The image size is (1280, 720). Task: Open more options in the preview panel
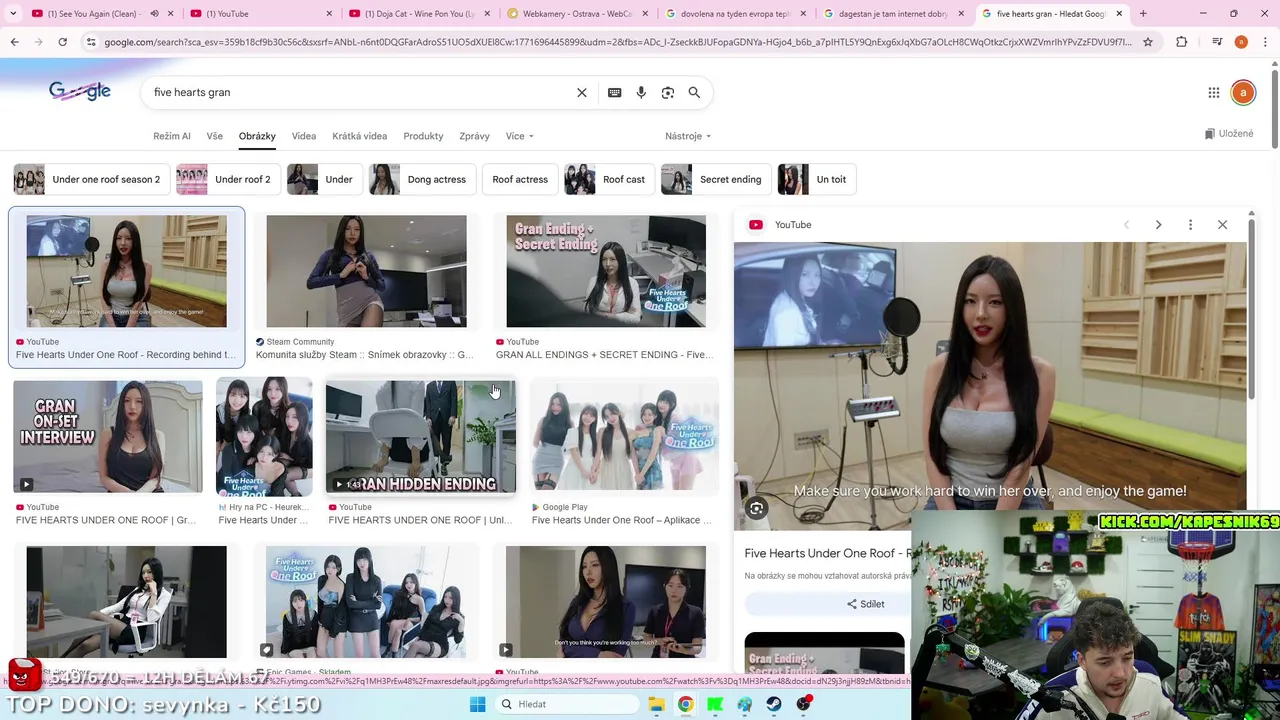click(x=1190, y=225)
